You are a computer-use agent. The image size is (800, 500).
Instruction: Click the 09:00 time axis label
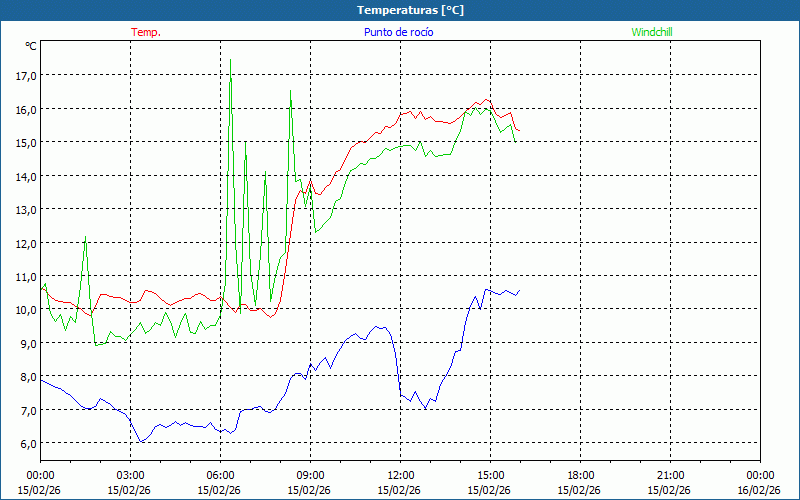(x=310, y=476)
